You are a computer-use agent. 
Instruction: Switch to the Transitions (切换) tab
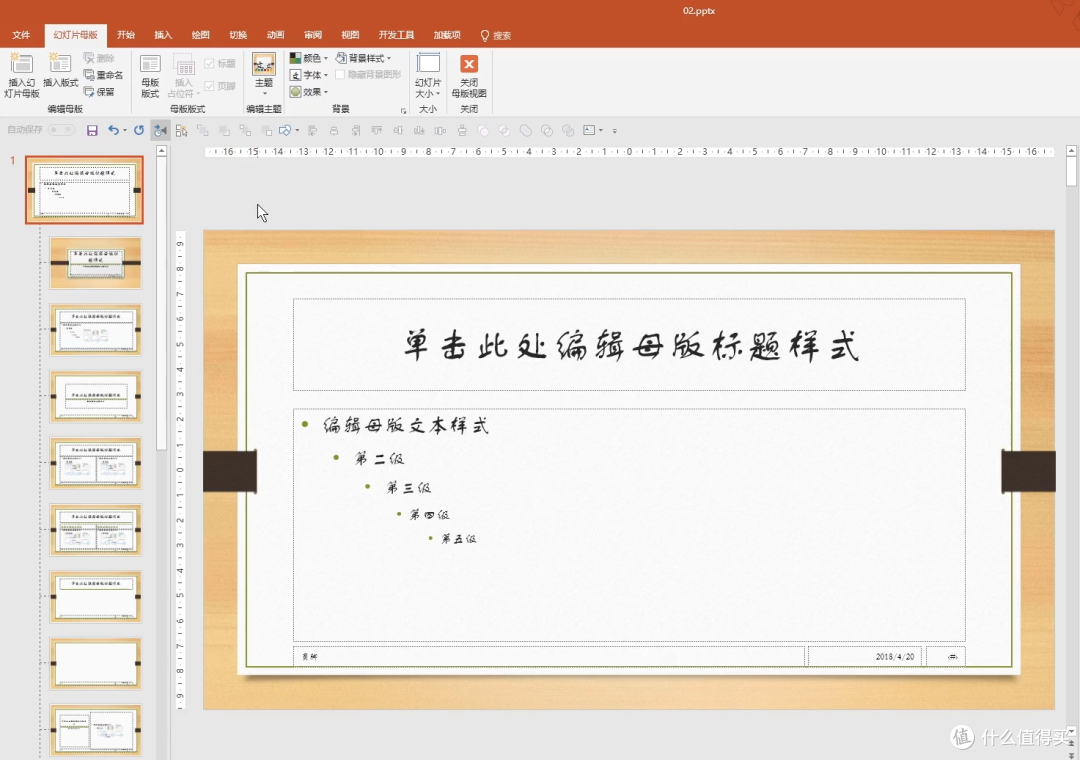(238, 35)
